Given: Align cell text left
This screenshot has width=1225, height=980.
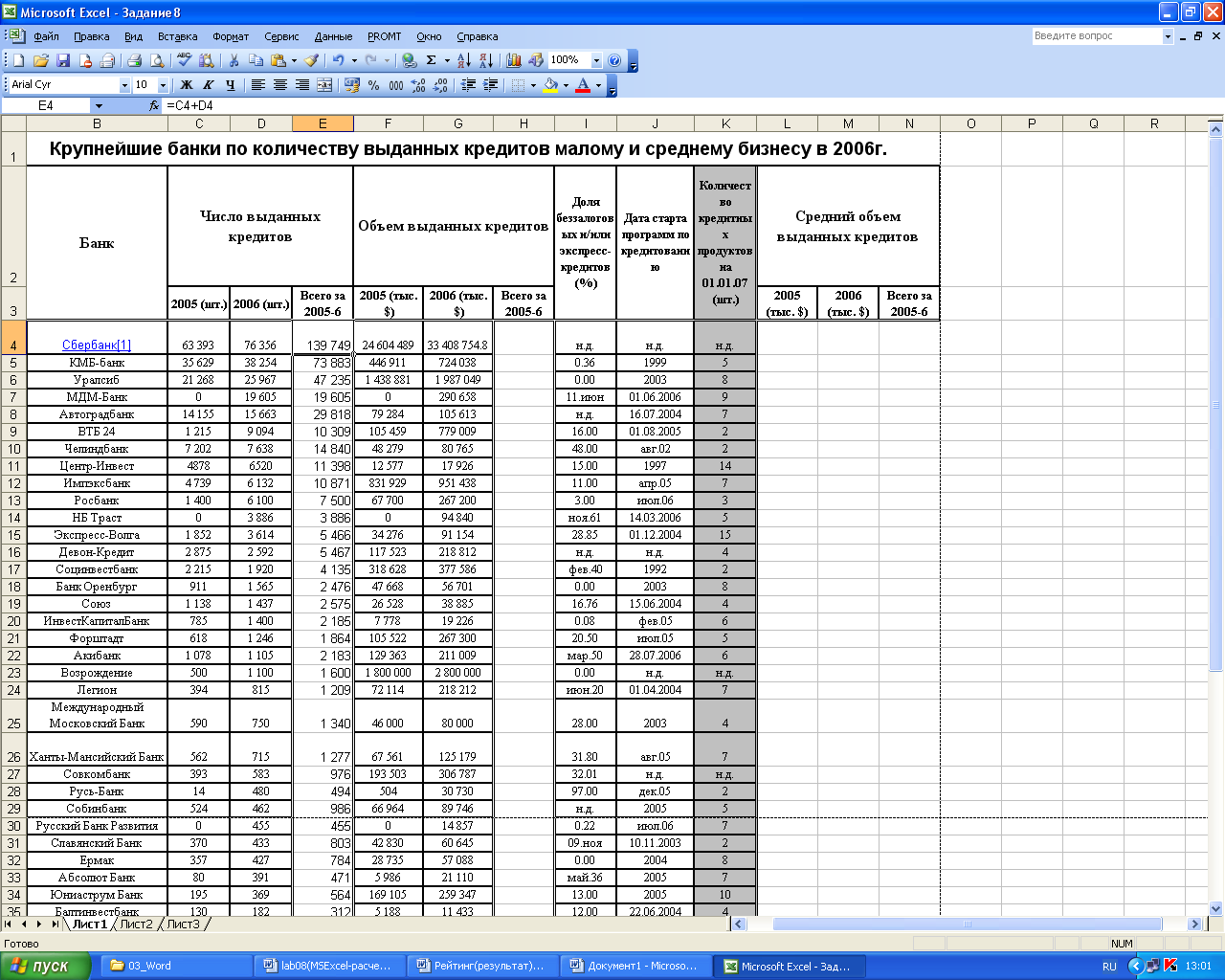Looking at the screenshot, I should tap(257, 85).
